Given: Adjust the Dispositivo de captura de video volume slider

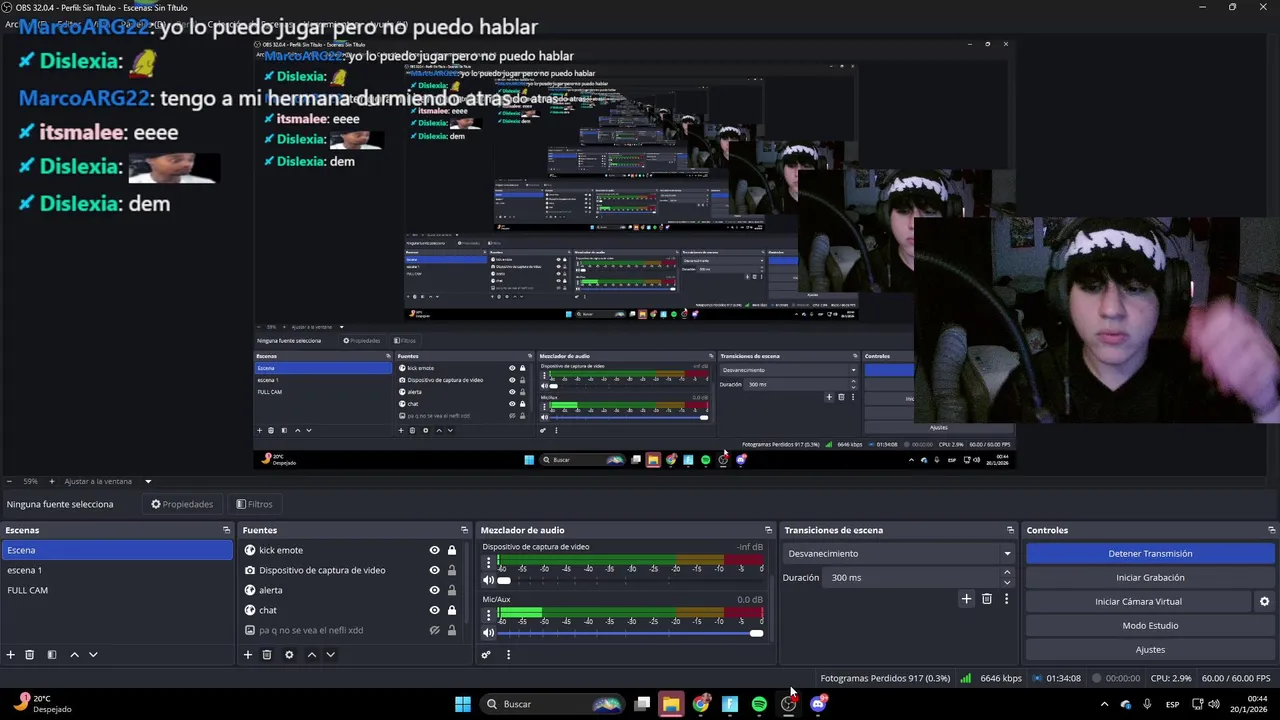Looking at the screenshot, I should click(630, 581).
